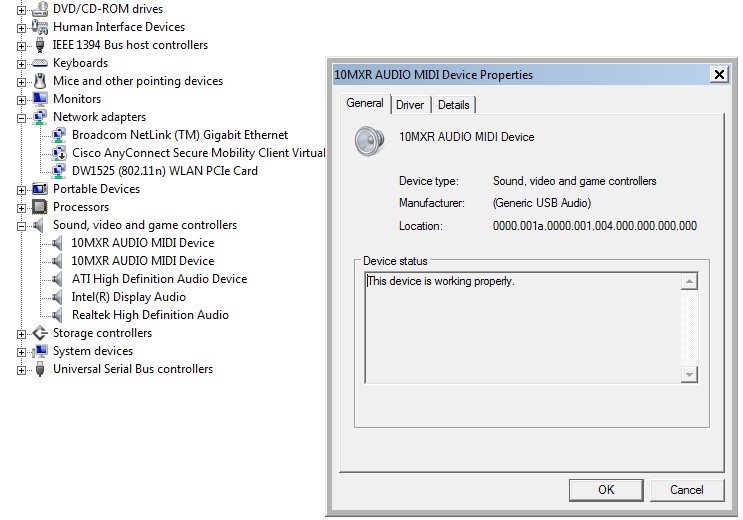743x520 pixels.
Task: Click the first 10MXR AUDIO MIDI Device speaker icon
Action: [57, 243]
